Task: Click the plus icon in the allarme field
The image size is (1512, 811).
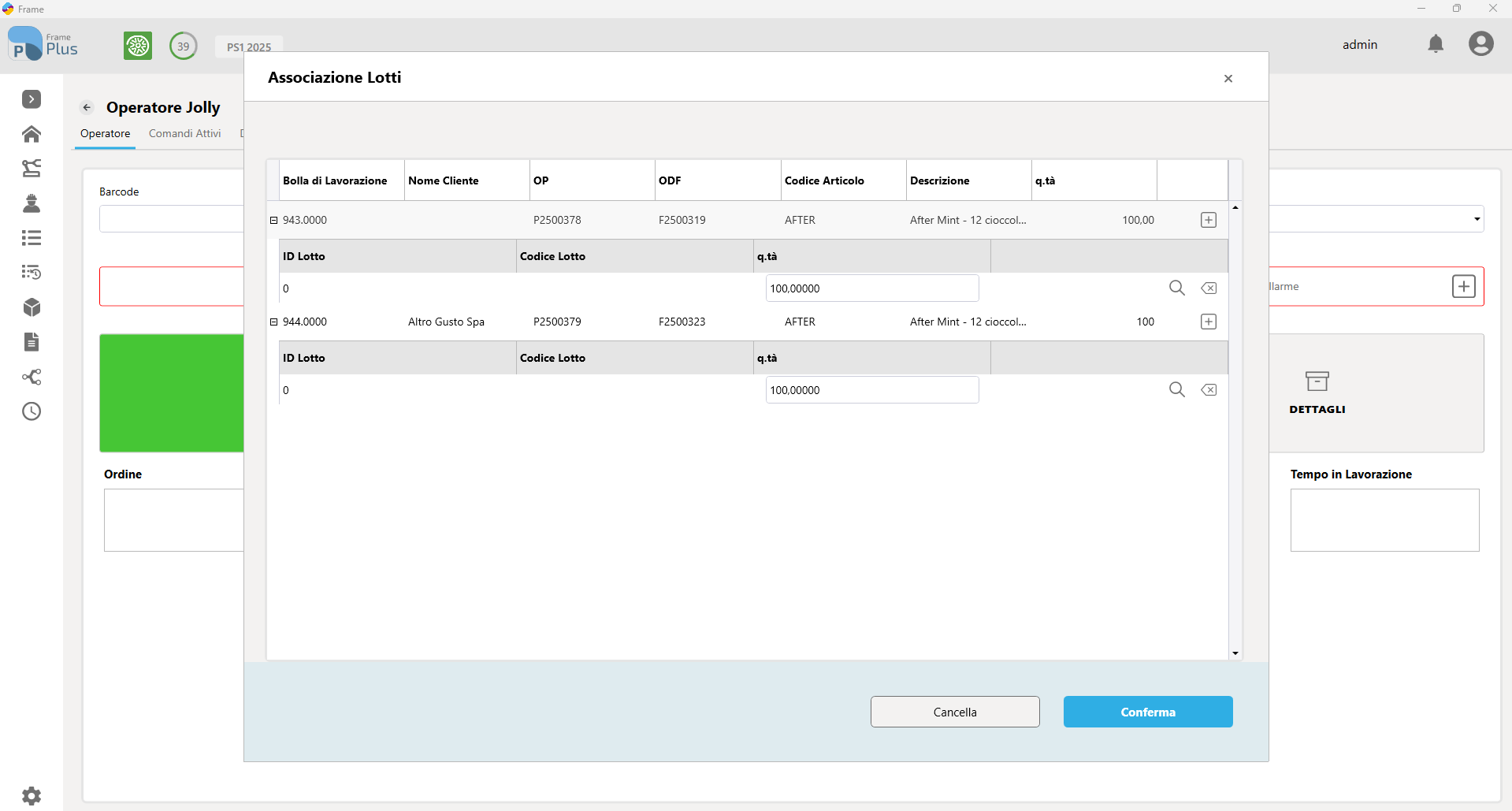Action: click(1464, 286)
